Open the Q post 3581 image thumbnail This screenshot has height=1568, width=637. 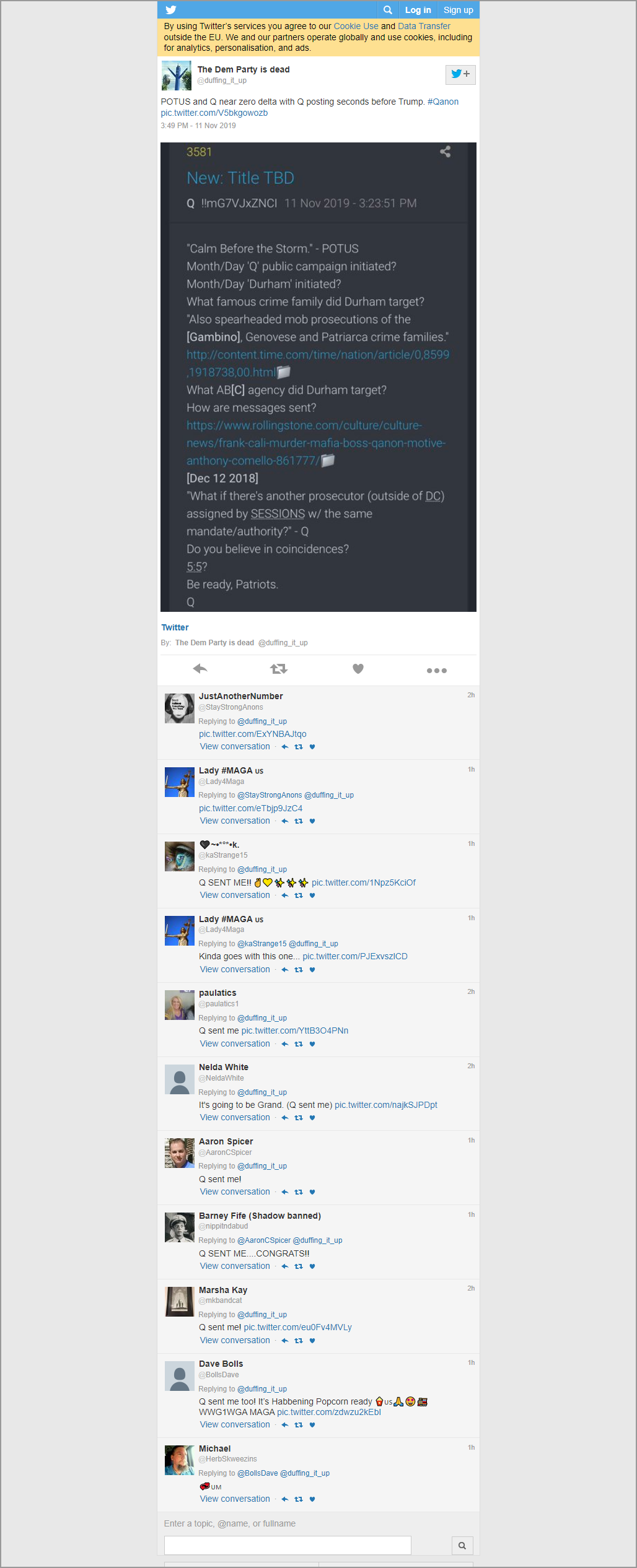[x=318, y=377]
